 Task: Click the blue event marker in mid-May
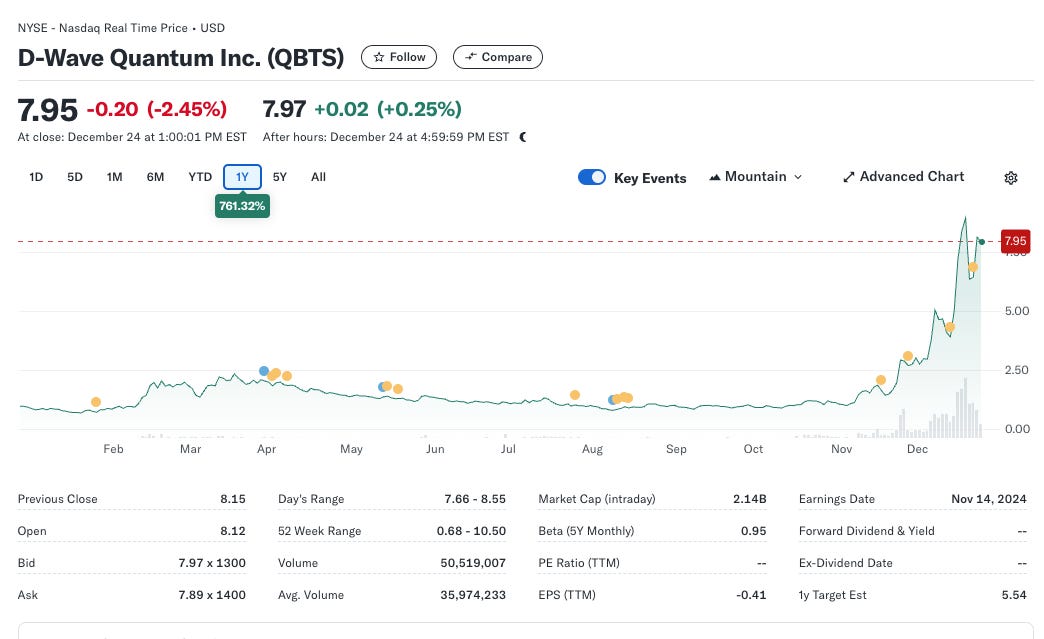tap(382, 387)
